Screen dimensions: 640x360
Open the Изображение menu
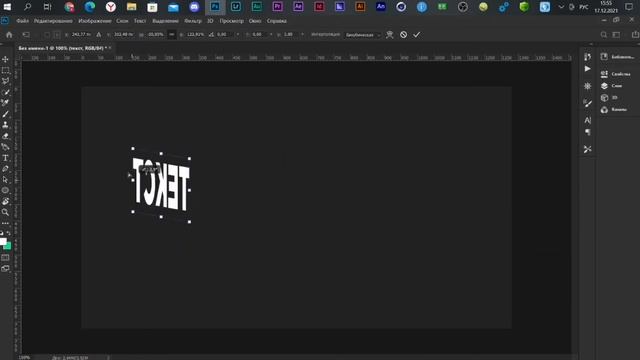tap(95, 21)
